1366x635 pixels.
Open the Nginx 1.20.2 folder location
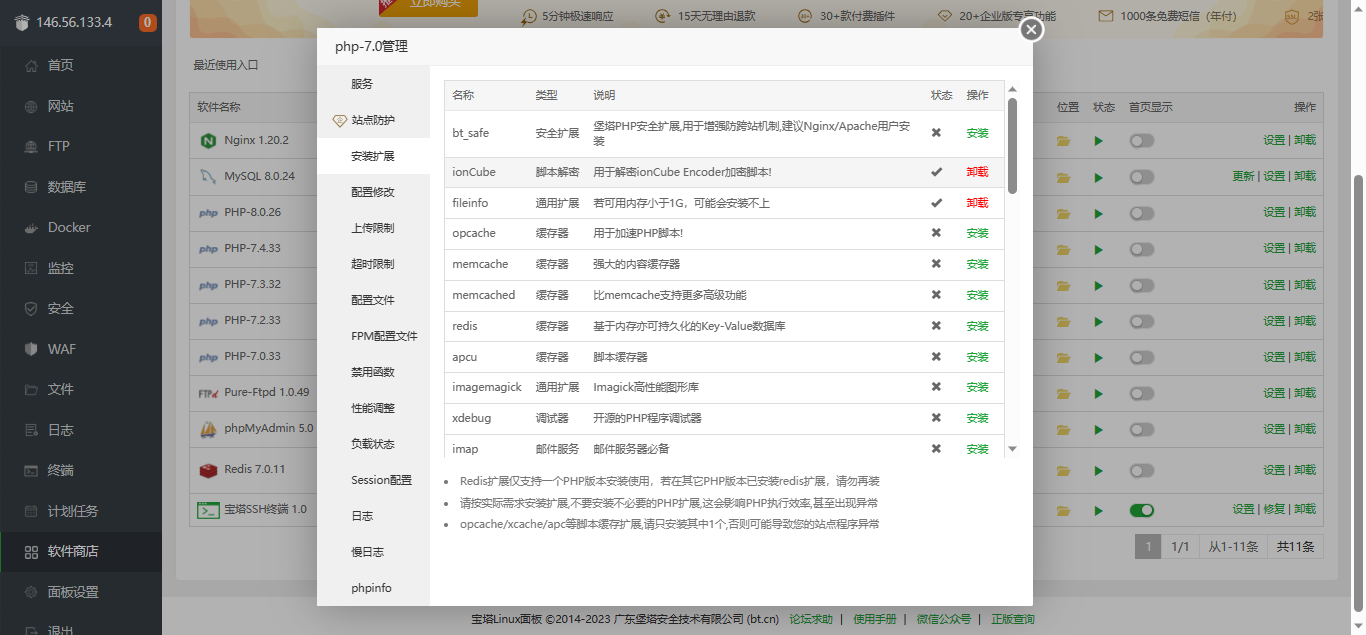[x=1063, y=141]
